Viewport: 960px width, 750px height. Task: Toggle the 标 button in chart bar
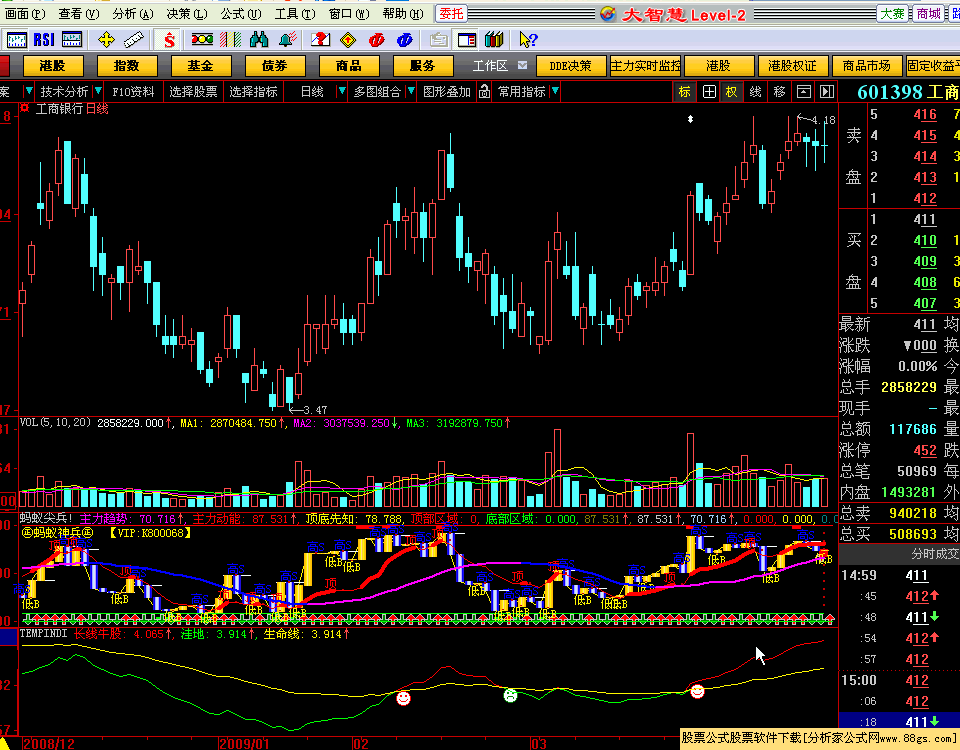684,91
